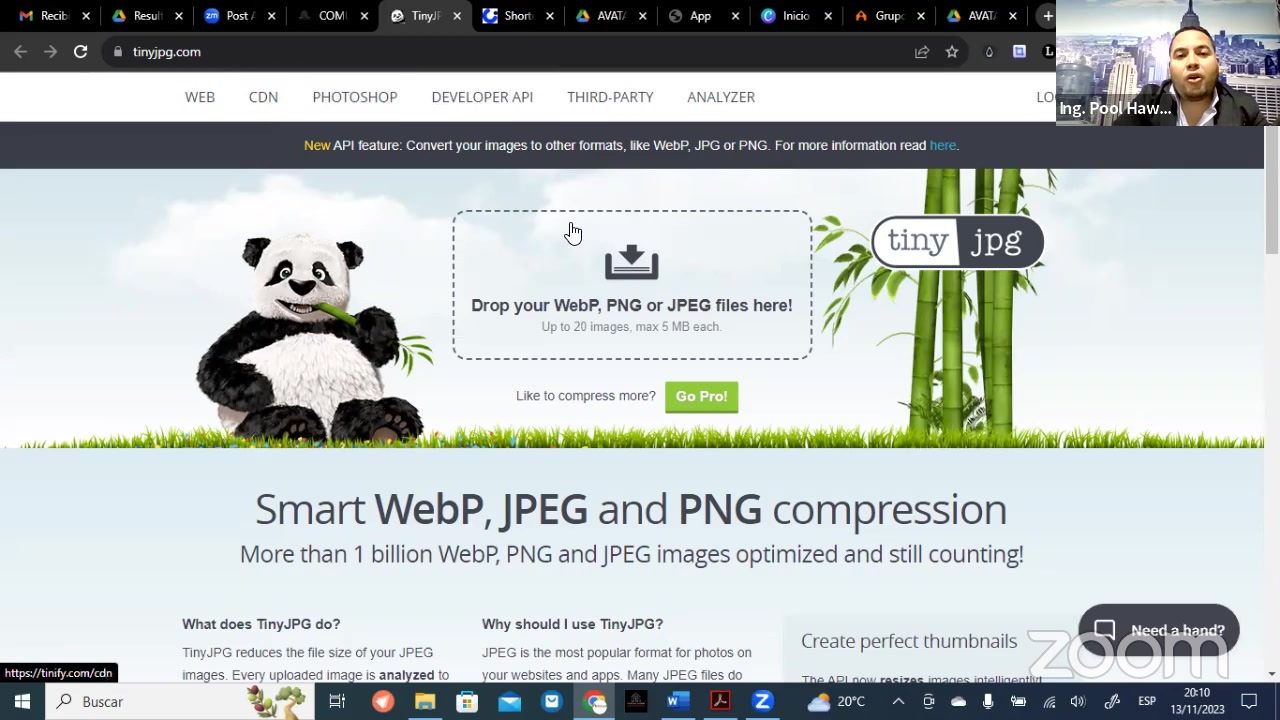
Task: Click the share icon in address bar
Action: [922, 52]
